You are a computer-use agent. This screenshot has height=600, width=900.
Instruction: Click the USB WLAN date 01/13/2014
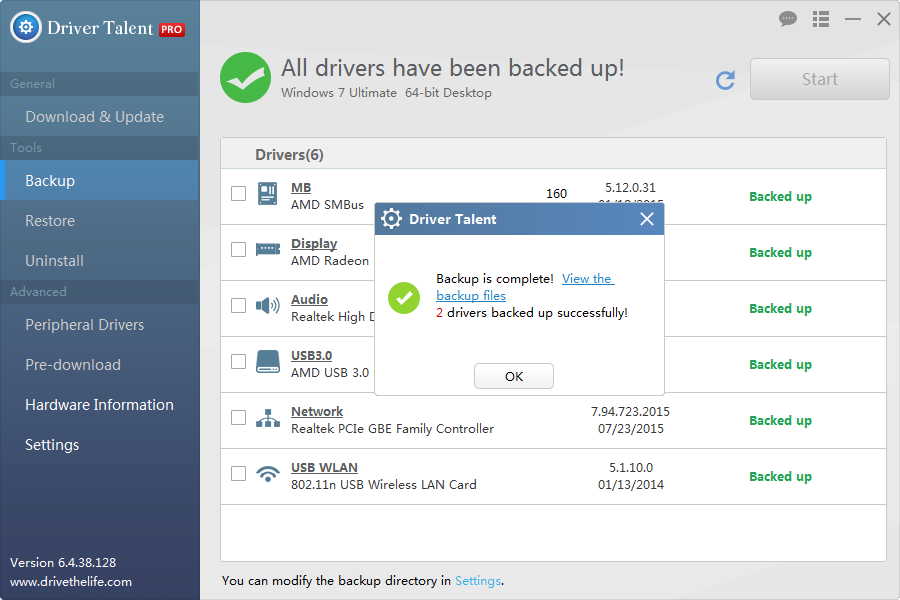631,485
